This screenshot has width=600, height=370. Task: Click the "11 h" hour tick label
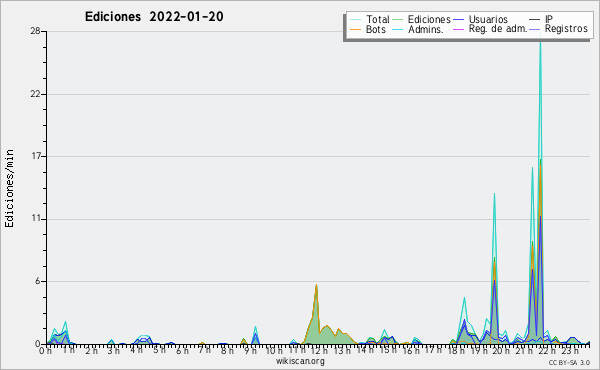[297, 349]
